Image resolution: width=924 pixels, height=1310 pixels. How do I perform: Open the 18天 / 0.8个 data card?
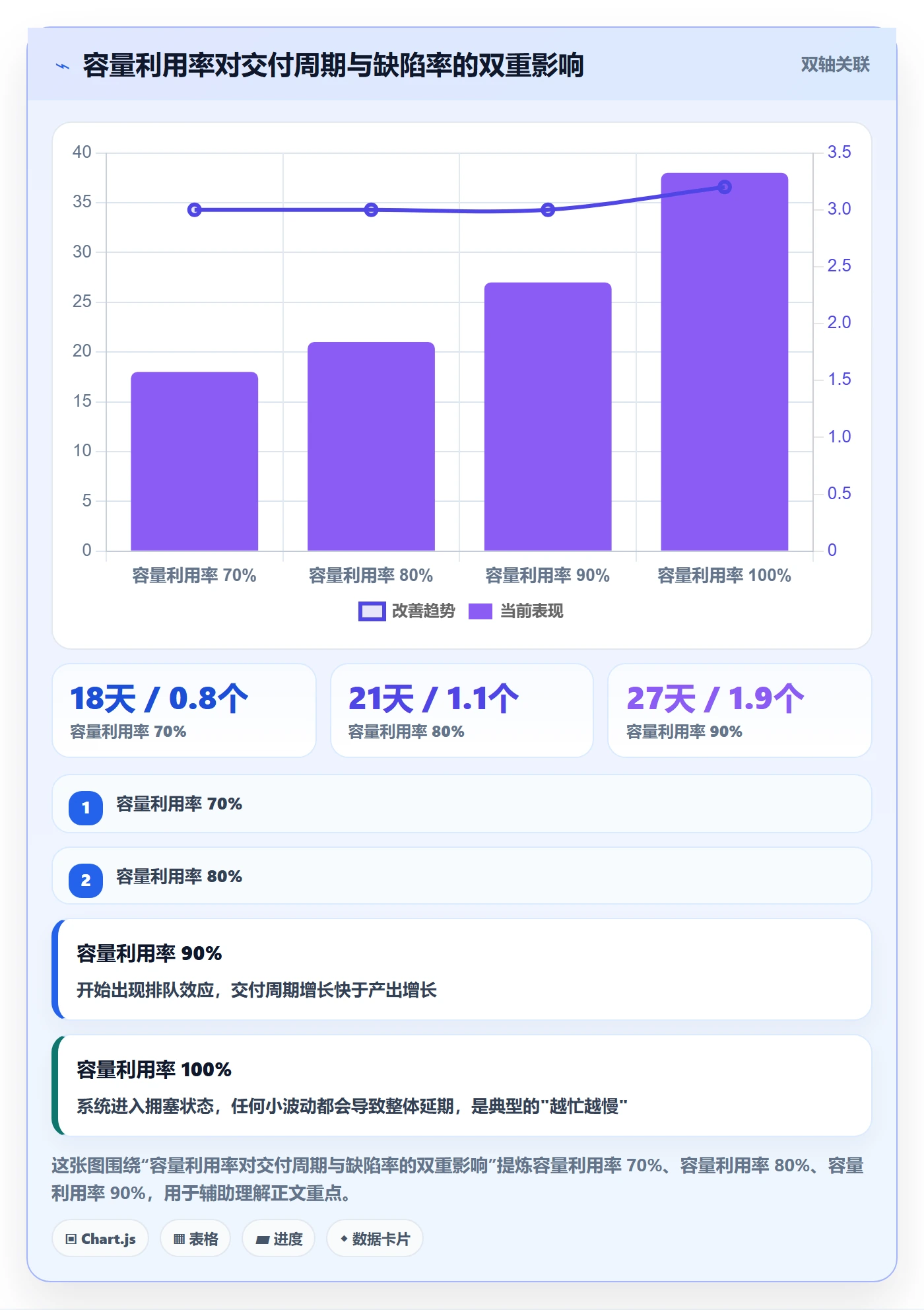pyautogui.click(x=184, y=710)
